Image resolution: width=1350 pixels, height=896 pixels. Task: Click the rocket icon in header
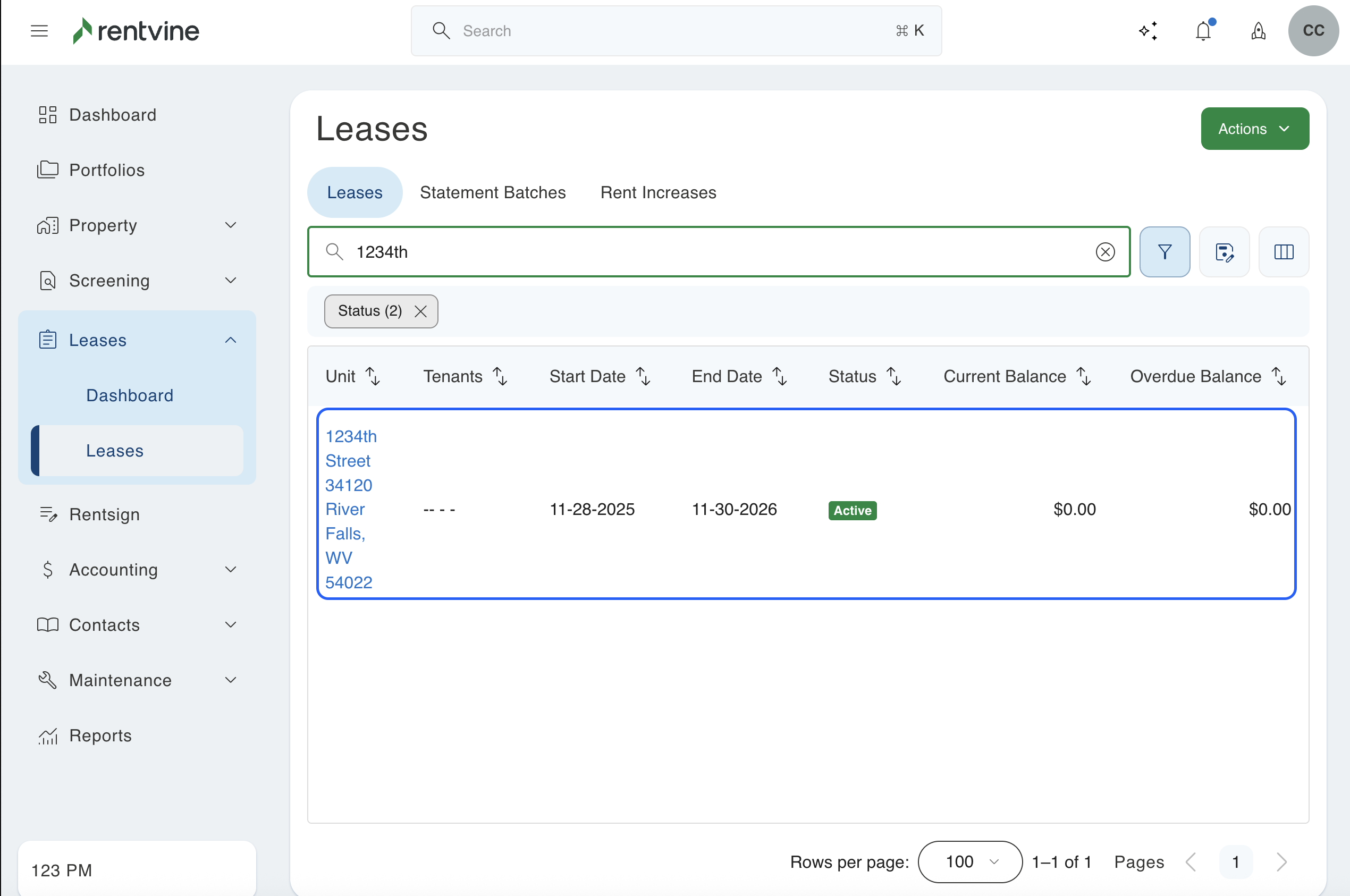point(1258,31)
